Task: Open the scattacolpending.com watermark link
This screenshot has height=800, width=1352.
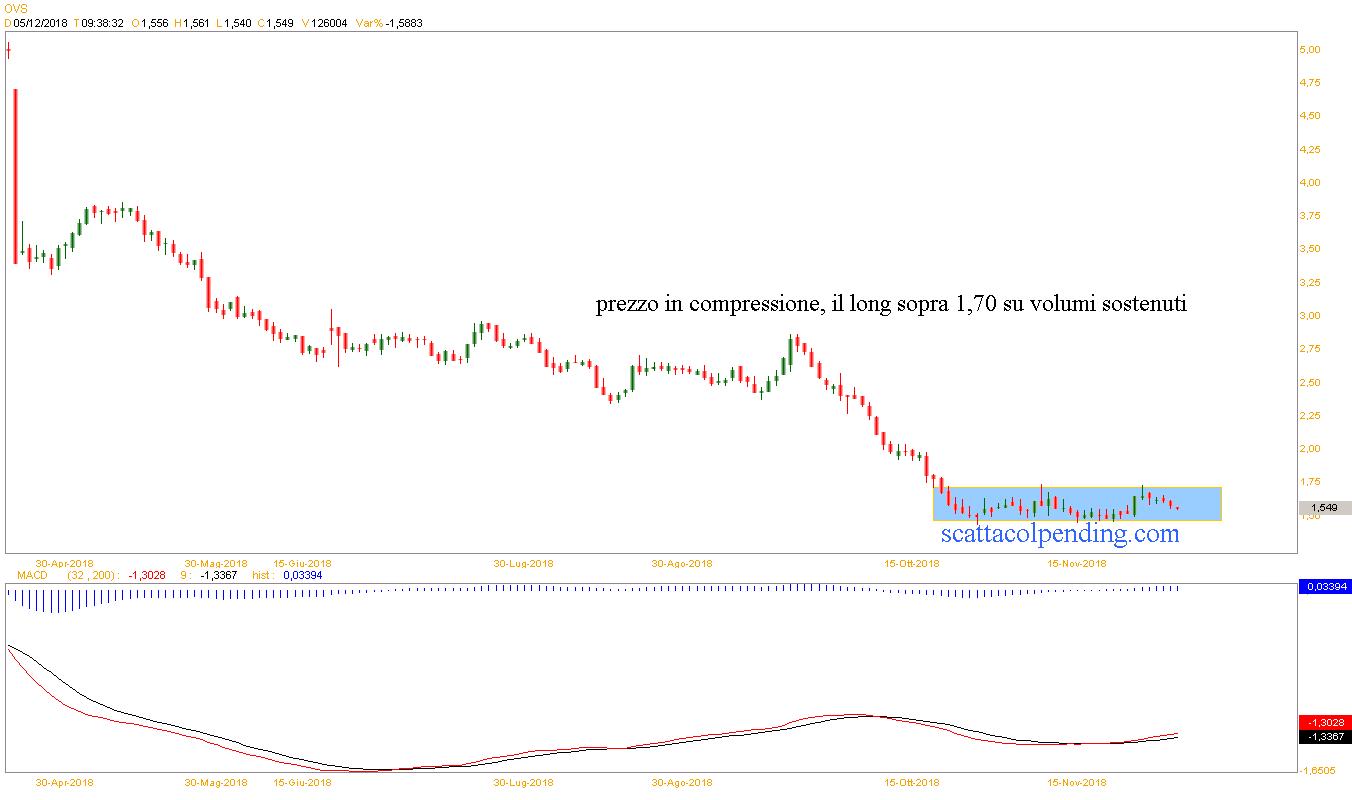Action: coord(1060,534)
